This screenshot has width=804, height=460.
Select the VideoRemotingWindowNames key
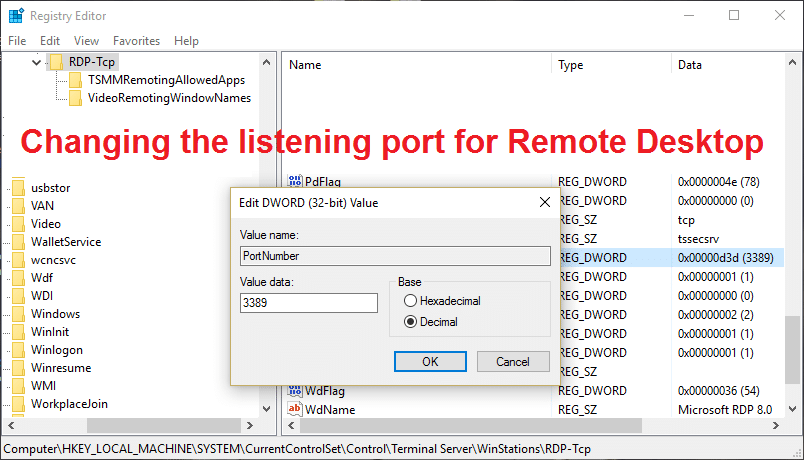coord(169,98)
